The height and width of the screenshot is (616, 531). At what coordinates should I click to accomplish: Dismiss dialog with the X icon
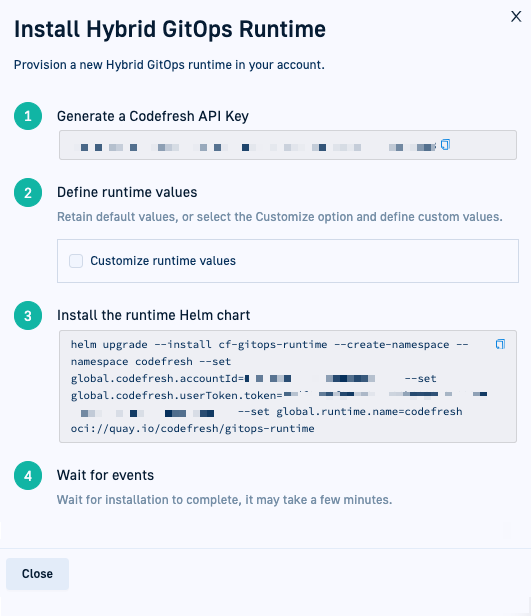pyautogui.click(x=516, y=16)
